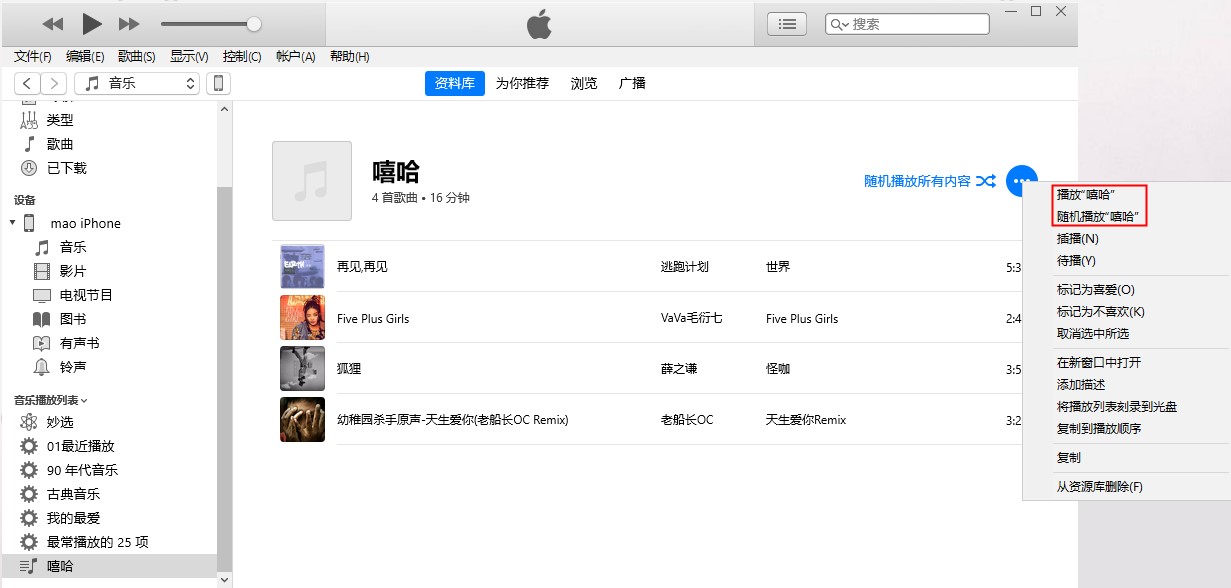Click the previous track rewind button
1231x588 pixels.
click(x=53, y=23)
